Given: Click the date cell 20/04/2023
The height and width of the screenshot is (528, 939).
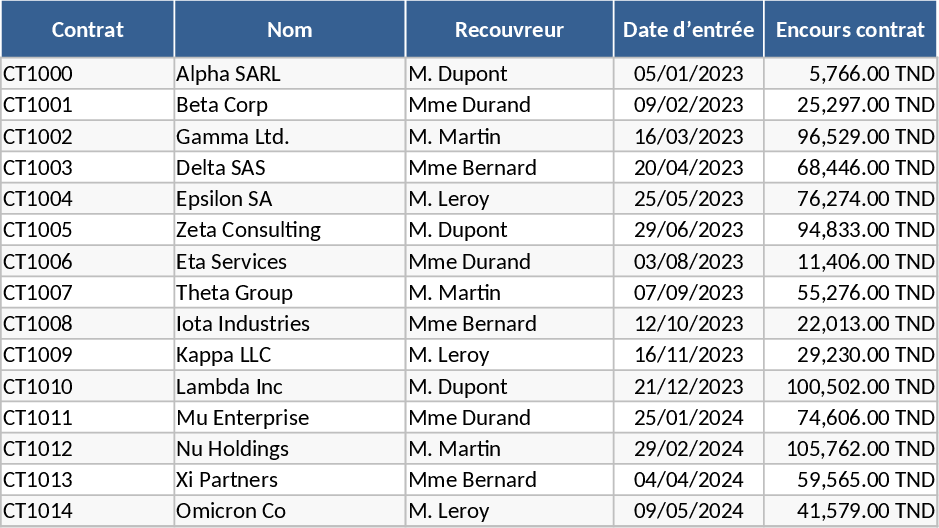Looking at the screenshot, I should tap(689, 168).
